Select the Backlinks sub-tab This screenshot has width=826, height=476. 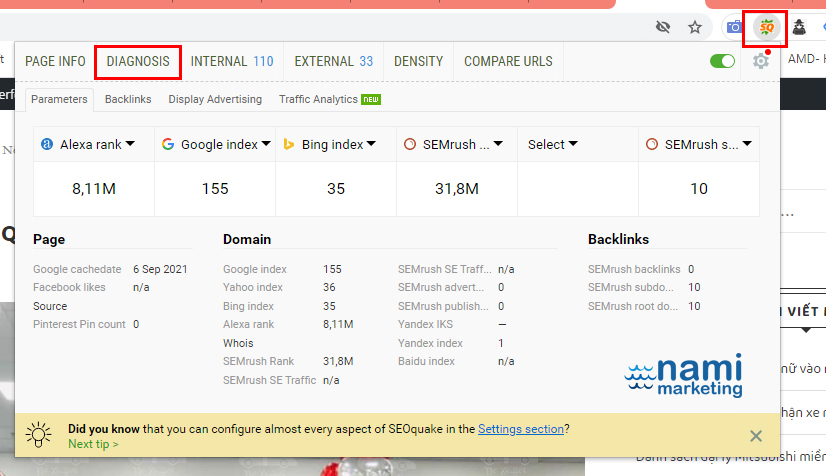coord(128,100)
